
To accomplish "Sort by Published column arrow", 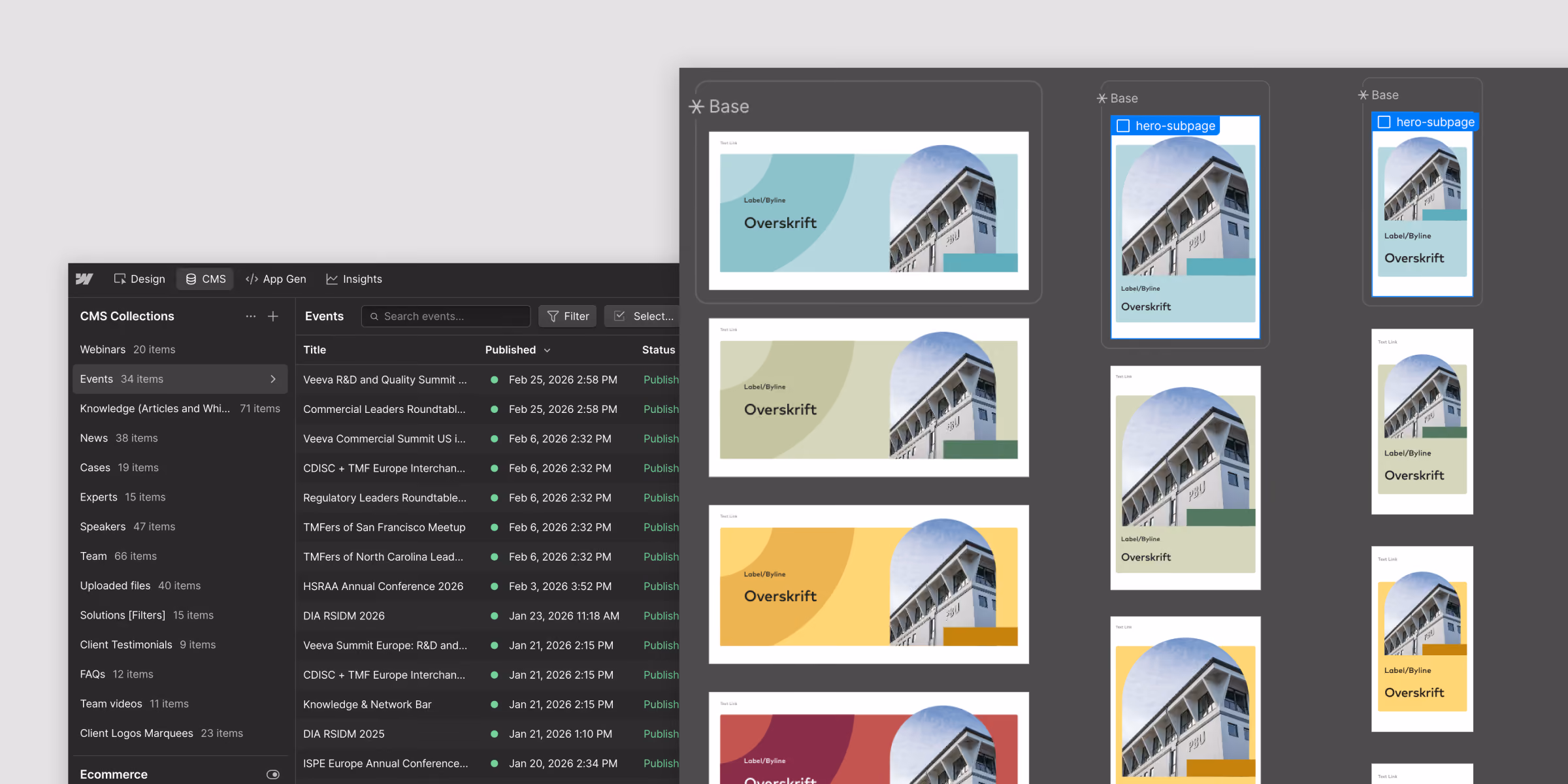I will [x=547, y=350].
